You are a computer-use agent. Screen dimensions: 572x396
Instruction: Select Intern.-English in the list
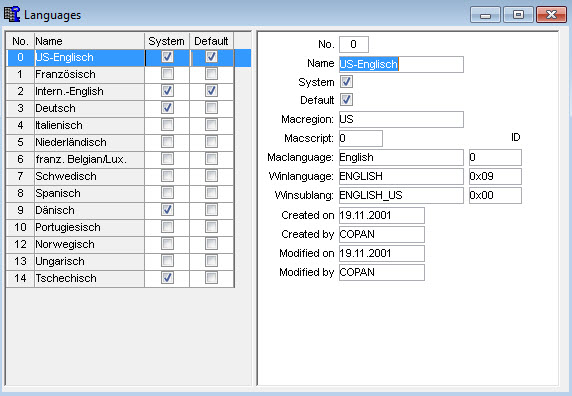89,91
